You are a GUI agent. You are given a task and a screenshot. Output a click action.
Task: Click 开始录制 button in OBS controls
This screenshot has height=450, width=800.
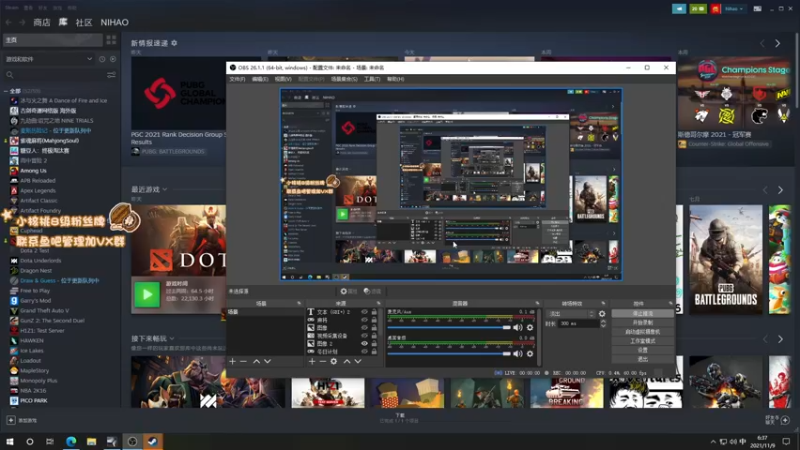[x=642, y=323]
